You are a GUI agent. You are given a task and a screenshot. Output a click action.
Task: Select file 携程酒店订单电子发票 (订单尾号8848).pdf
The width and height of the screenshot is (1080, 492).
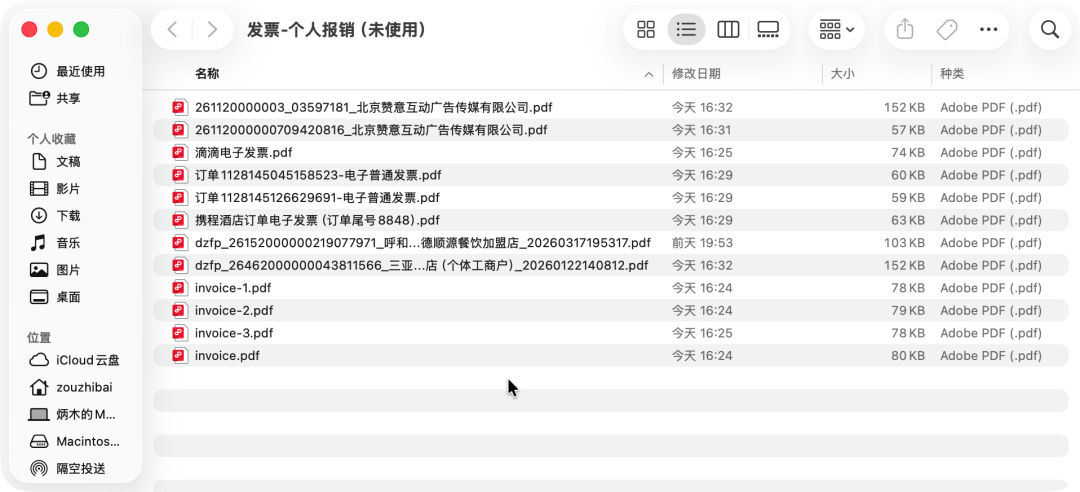coord(610,221)
